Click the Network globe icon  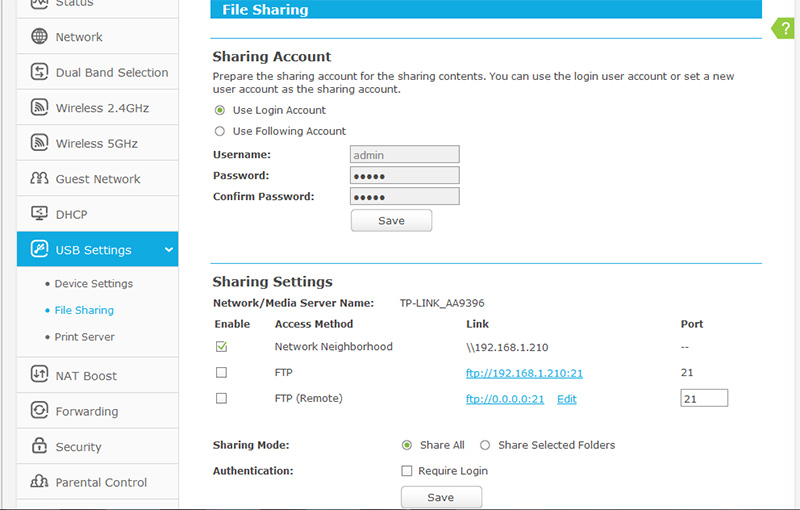tap(40, 37)
